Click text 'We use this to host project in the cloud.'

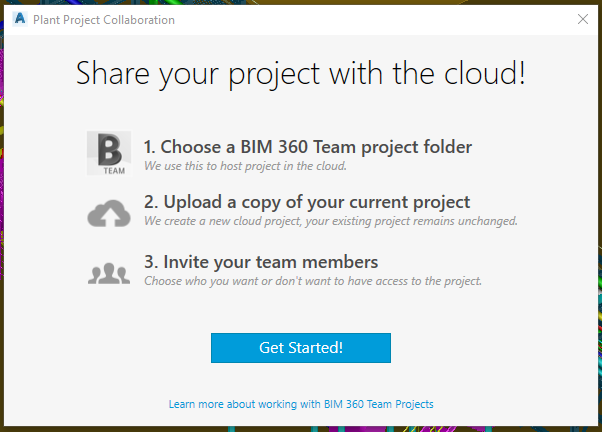245,166
